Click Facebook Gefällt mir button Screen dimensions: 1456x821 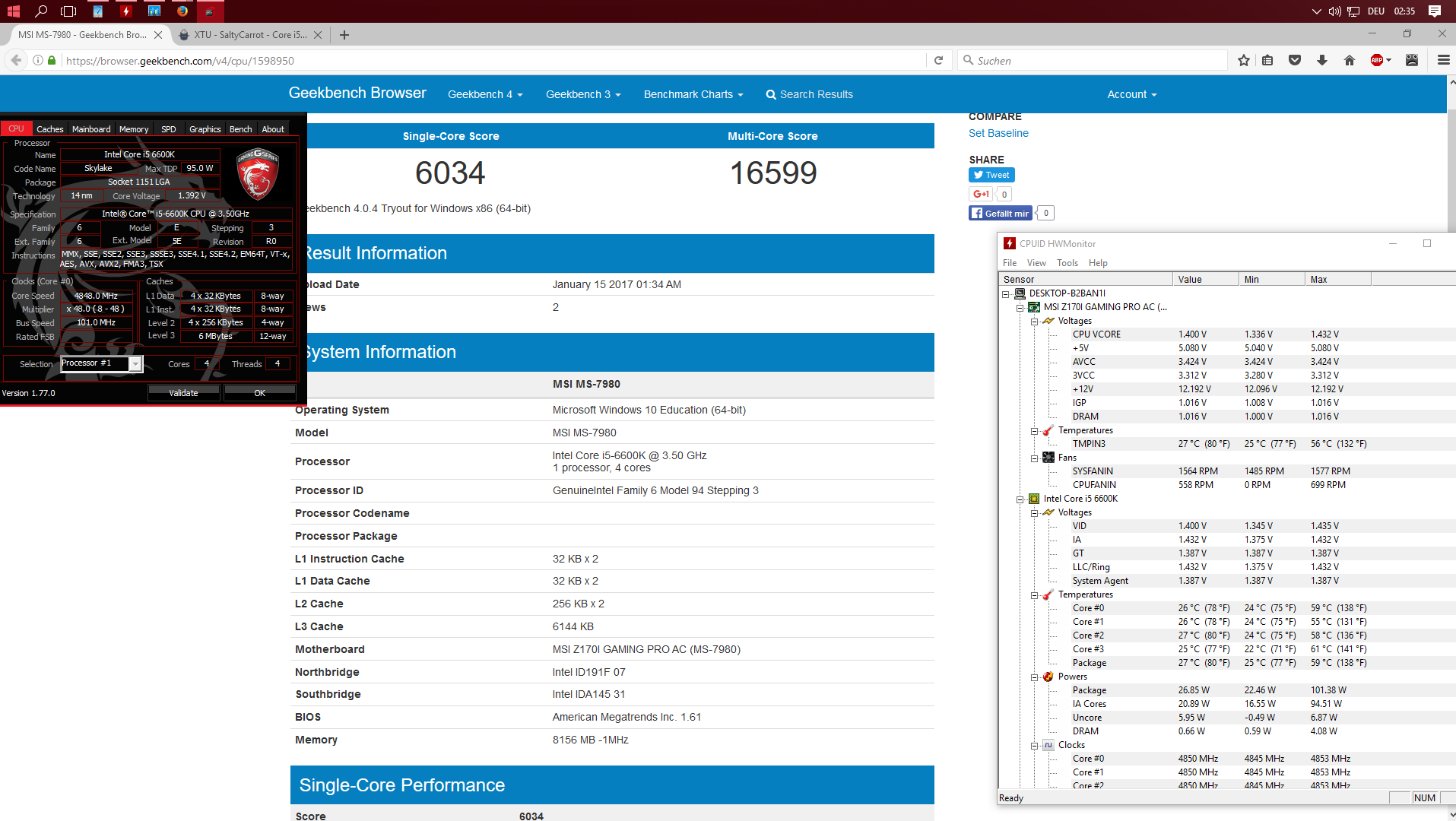tap(1001, 214)
